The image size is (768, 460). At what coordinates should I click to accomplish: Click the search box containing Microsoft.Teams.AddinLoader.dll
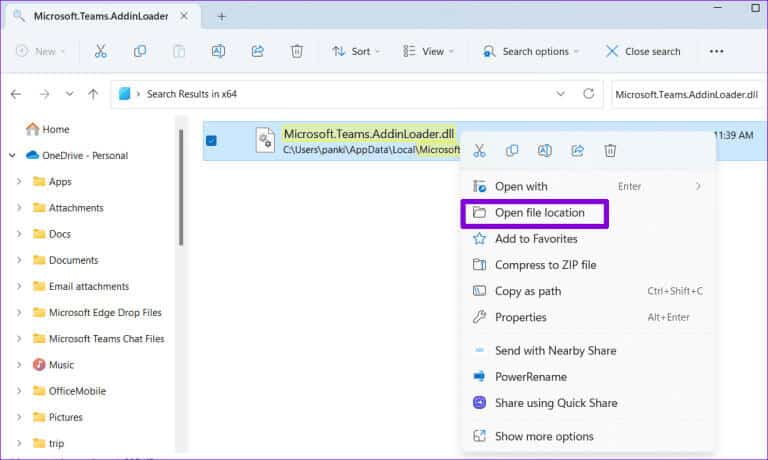pyautogui.click(x=687, y=95)
